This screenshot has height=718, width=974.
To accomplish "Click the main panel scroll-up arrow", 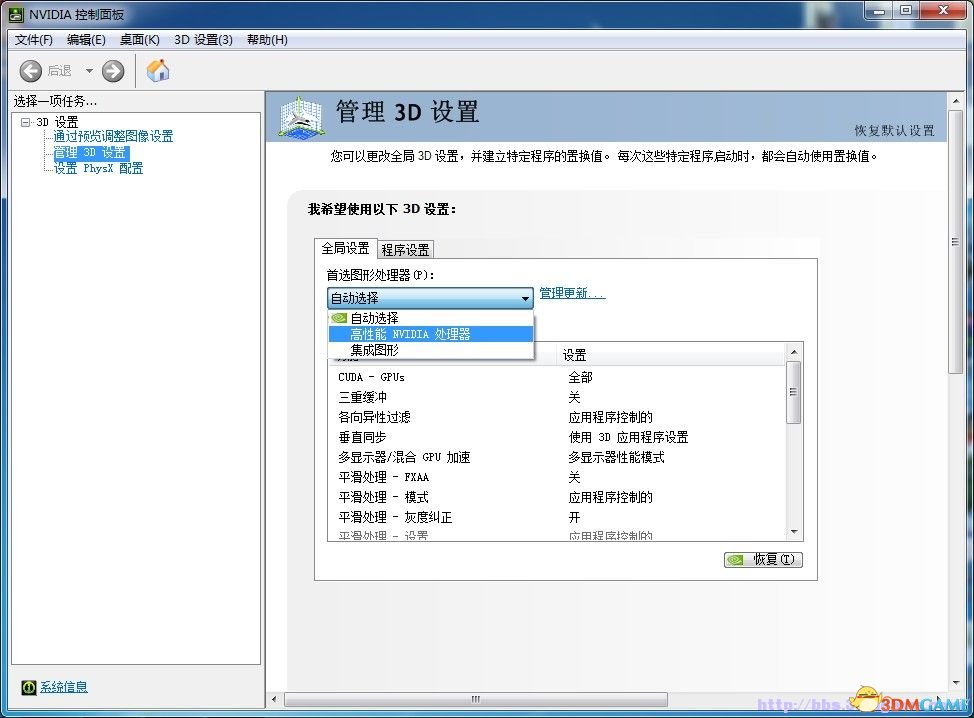I will 955,101.
